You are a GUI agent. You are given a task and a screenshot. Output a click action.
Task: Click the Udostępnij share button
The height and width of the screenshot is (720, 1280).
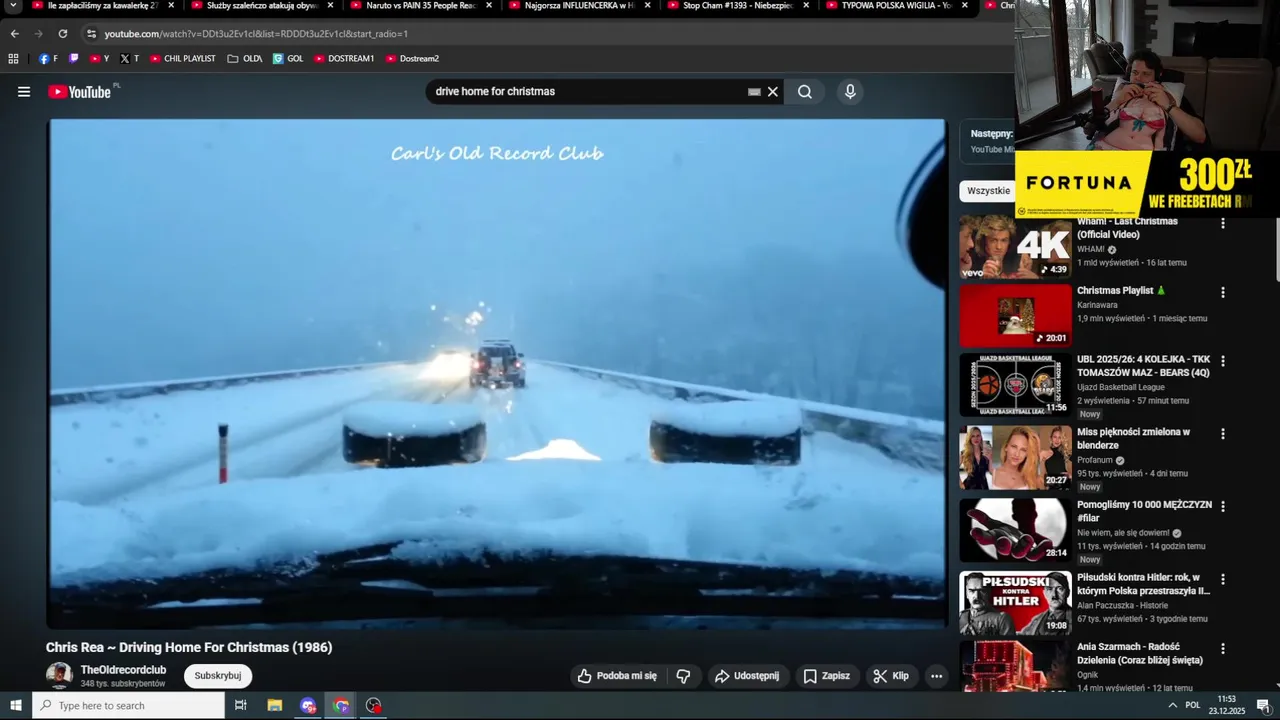pos(748,676)
